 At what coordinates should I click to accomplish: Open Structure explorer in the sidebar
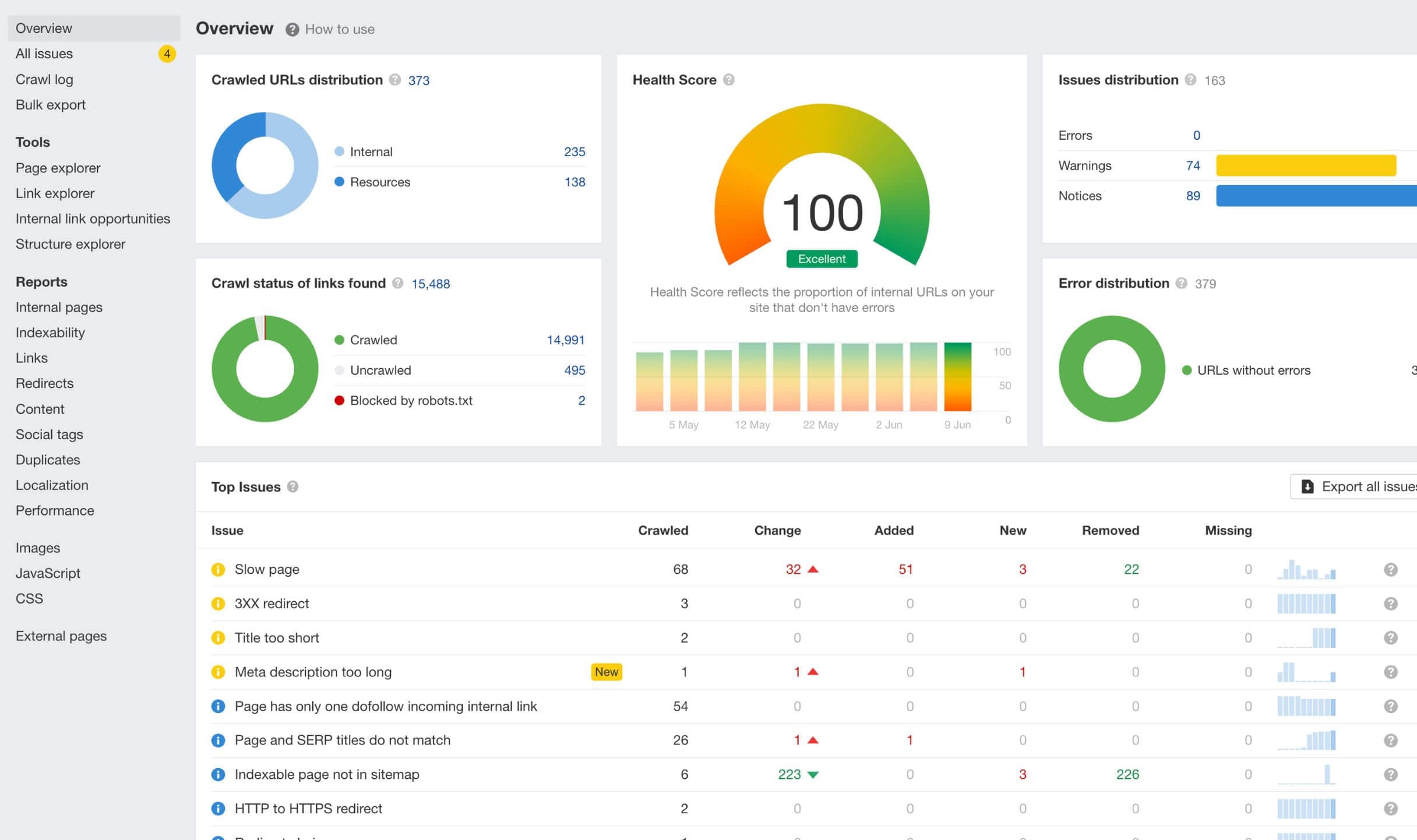(71, 244)
